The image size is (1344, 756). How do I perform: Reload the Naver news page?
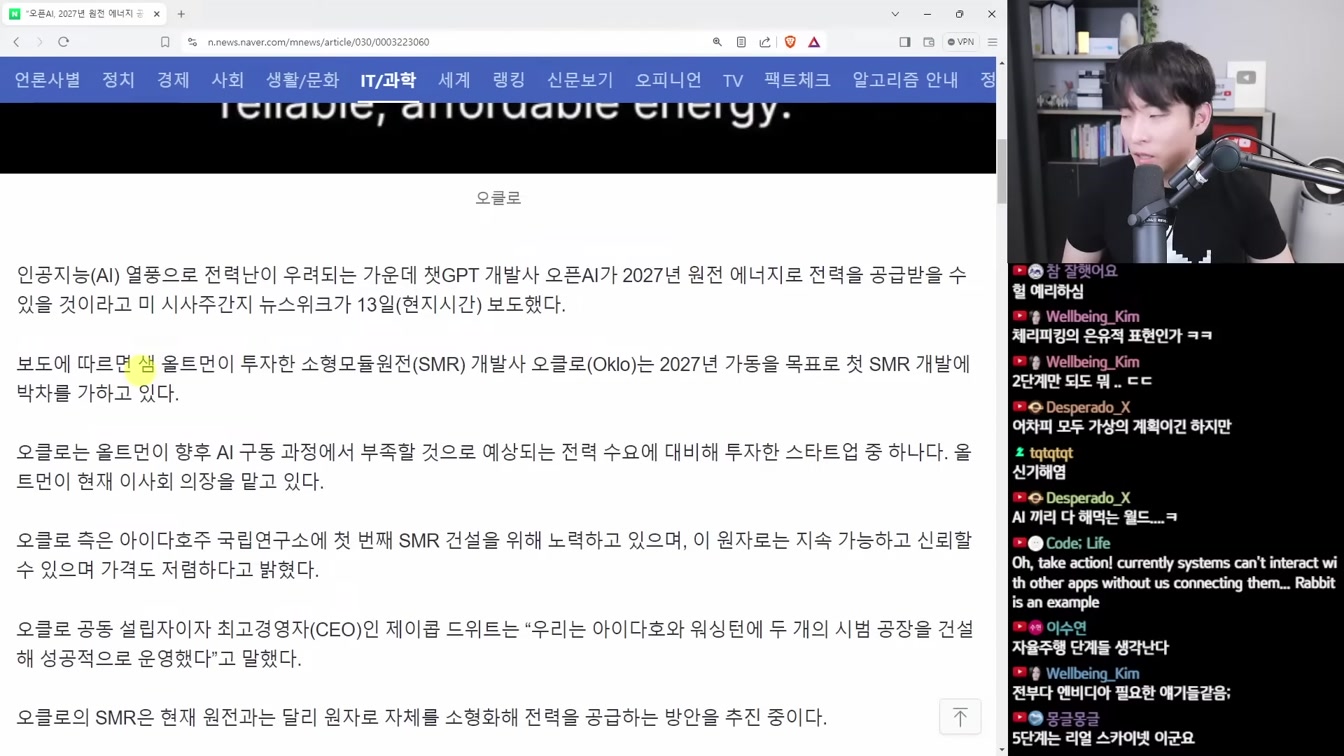click(x=63, y=42)
